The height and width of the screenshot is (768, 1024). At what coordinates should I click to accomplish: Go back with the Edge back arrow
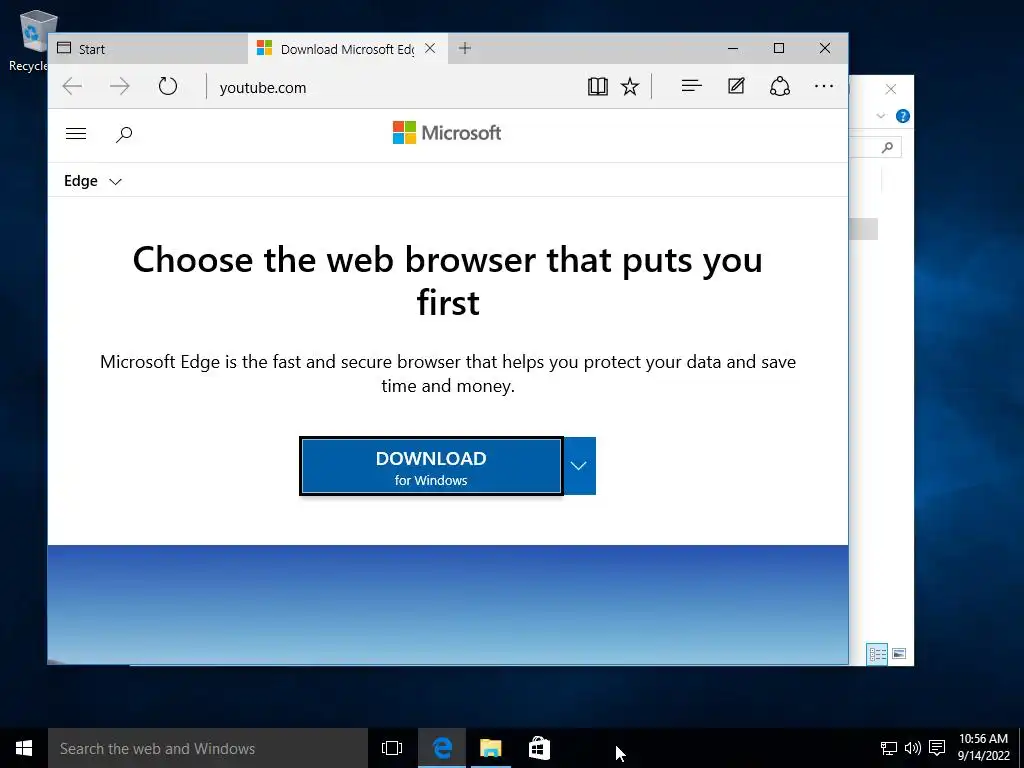72,86
